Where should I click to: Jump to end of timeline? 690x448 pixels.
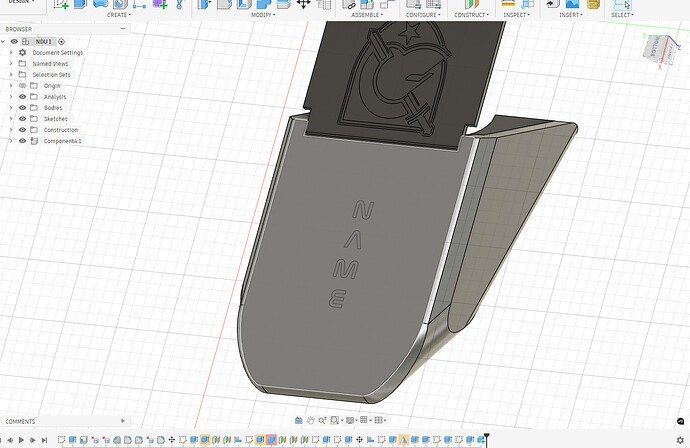[x=44, y=440]
